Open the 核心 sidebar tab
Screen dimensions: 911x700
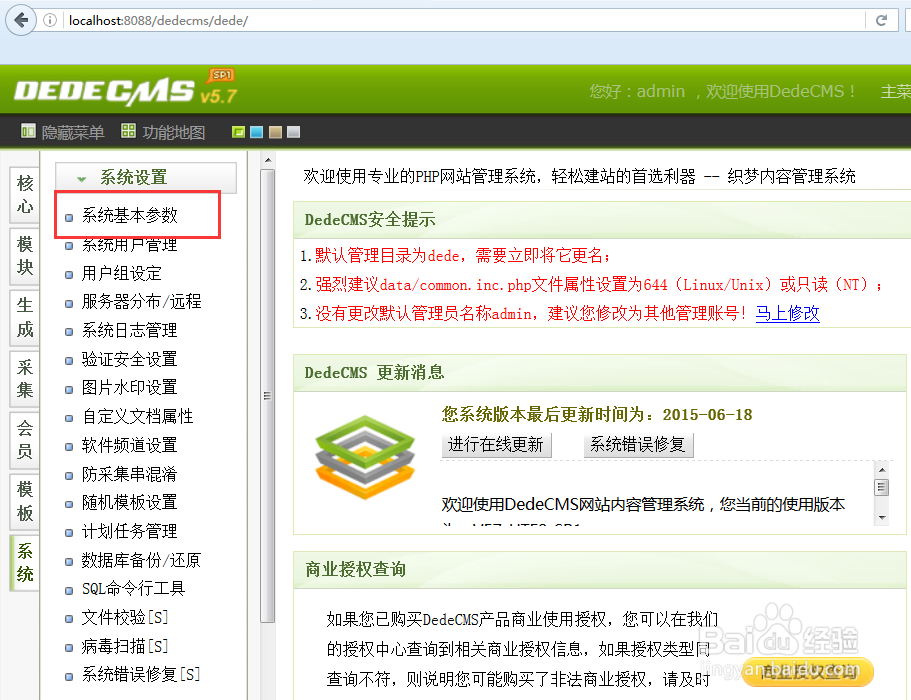click(x=25, y=195)
